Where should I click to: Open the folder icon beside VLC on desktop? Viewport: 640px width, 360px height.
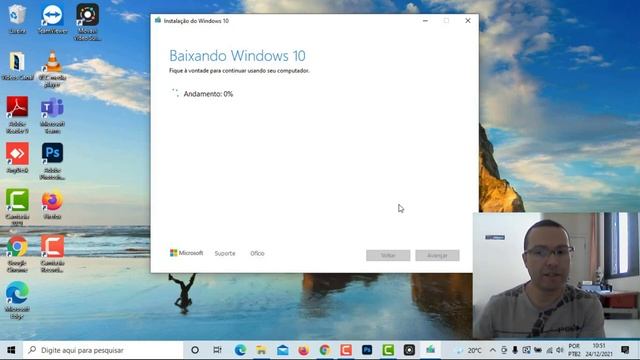pyautogui.click(x=17, y=65)
